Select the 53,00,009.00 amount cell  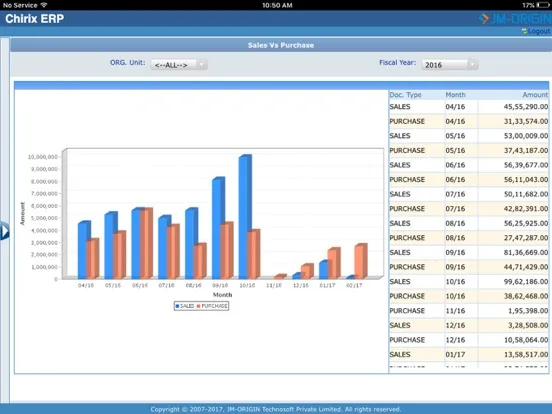point(513,136)
